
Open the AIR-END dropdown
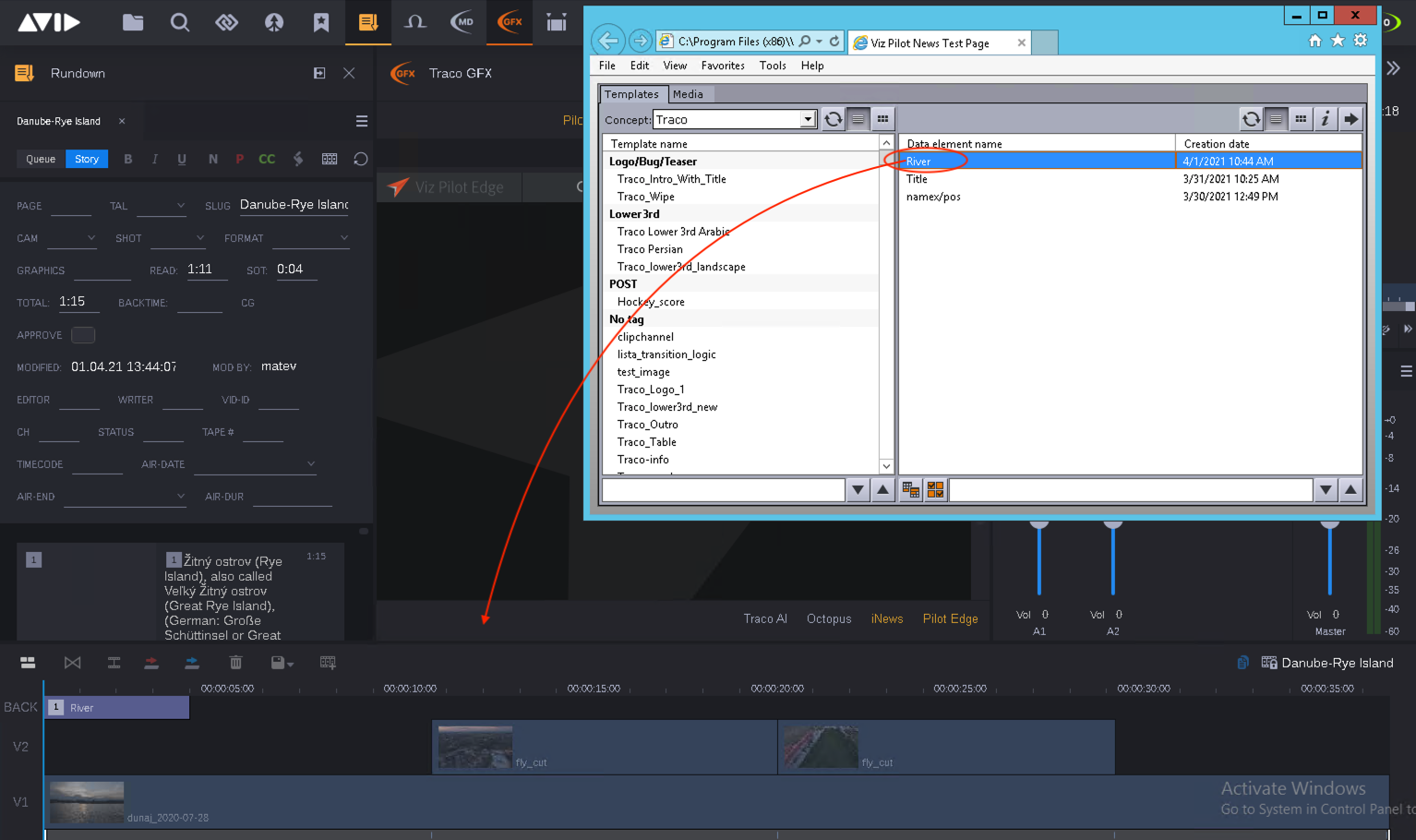(x=126, y=497)
